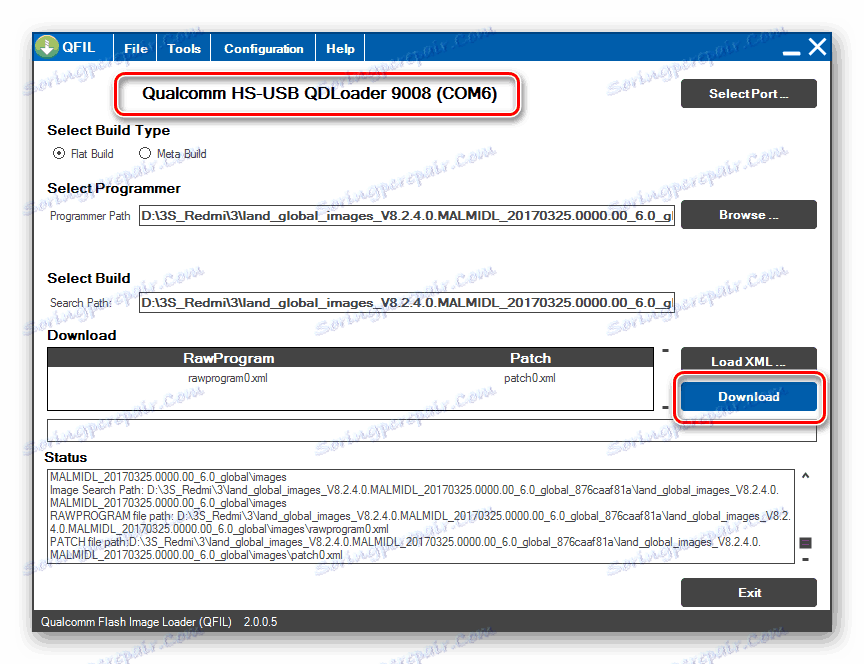Open the Configuration menu

pyautogui.click(x=263, y=48)
